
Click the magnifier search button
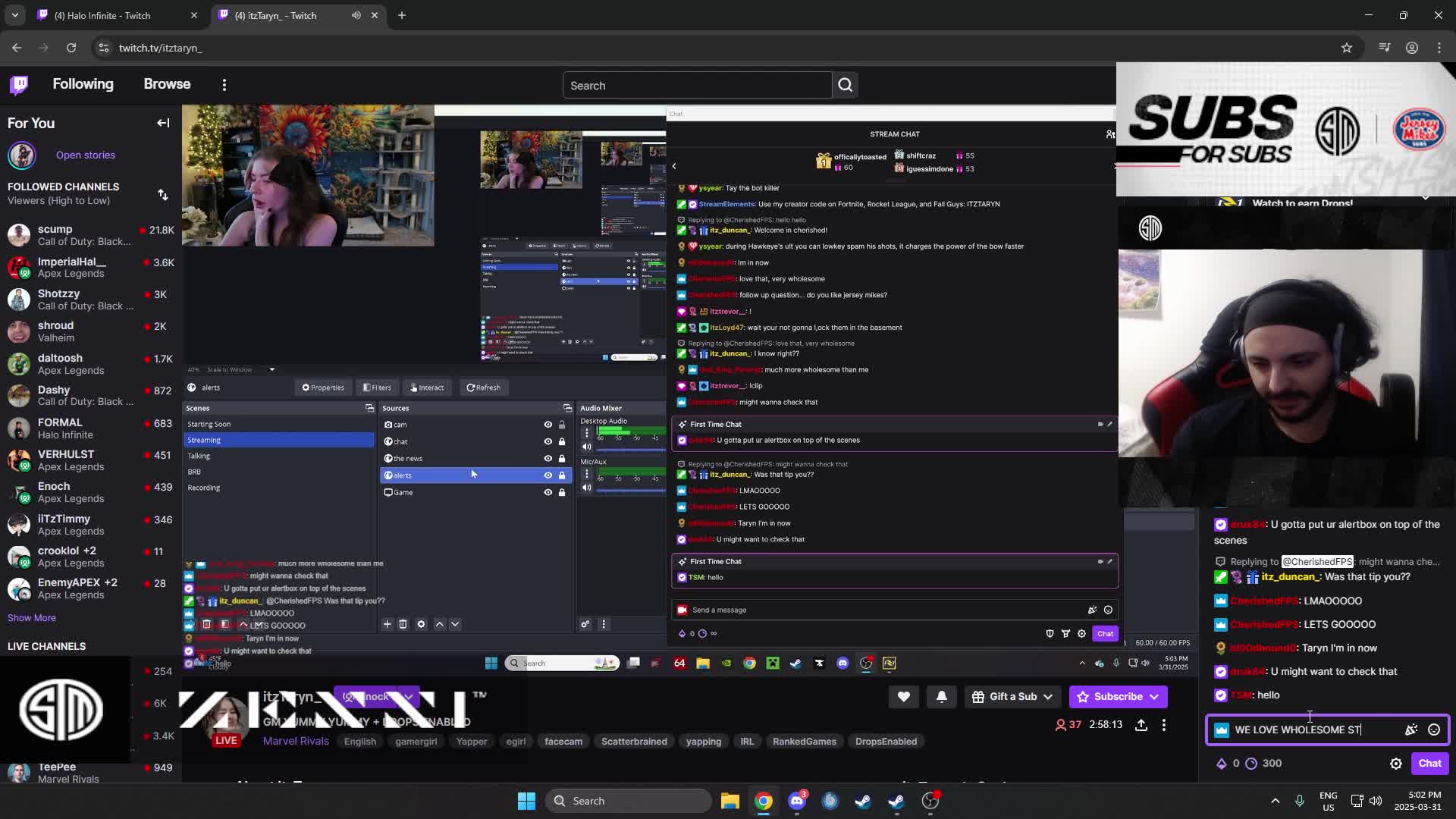846,86
